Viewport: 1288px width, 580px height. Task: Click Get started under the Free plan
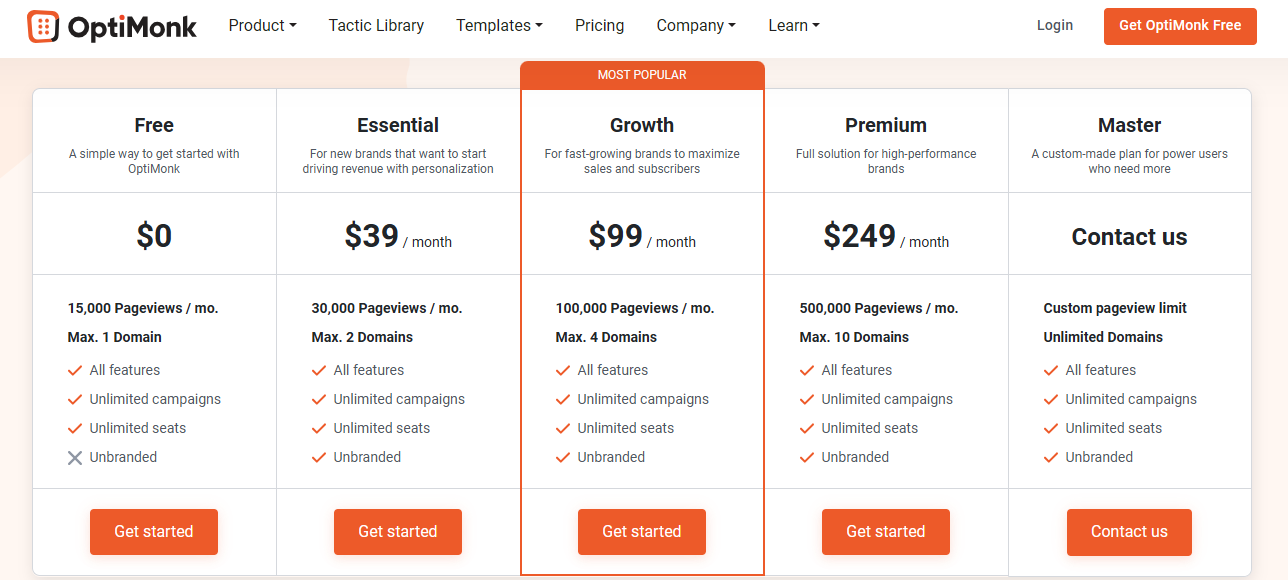click(154, 532)
